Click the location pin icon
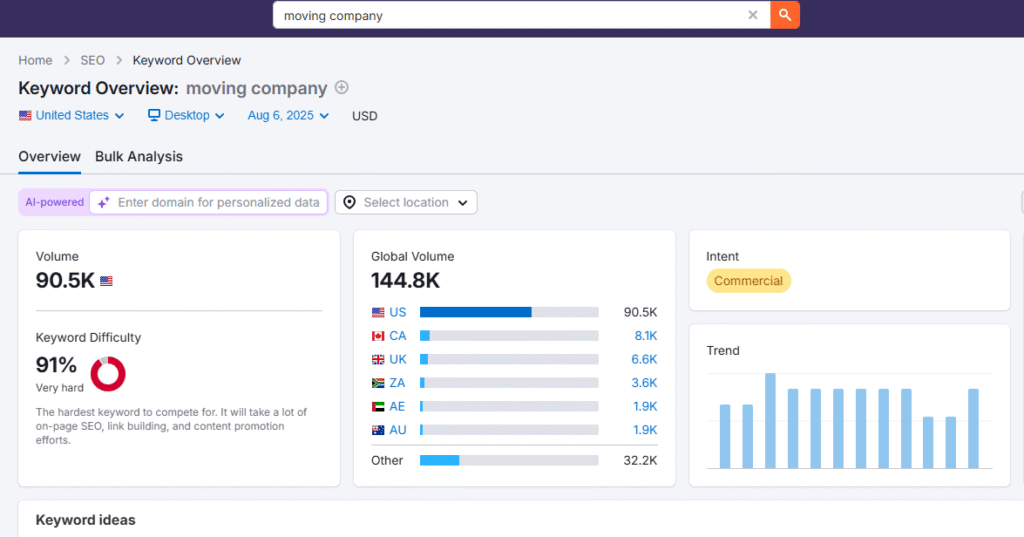 tap(349, 203)
